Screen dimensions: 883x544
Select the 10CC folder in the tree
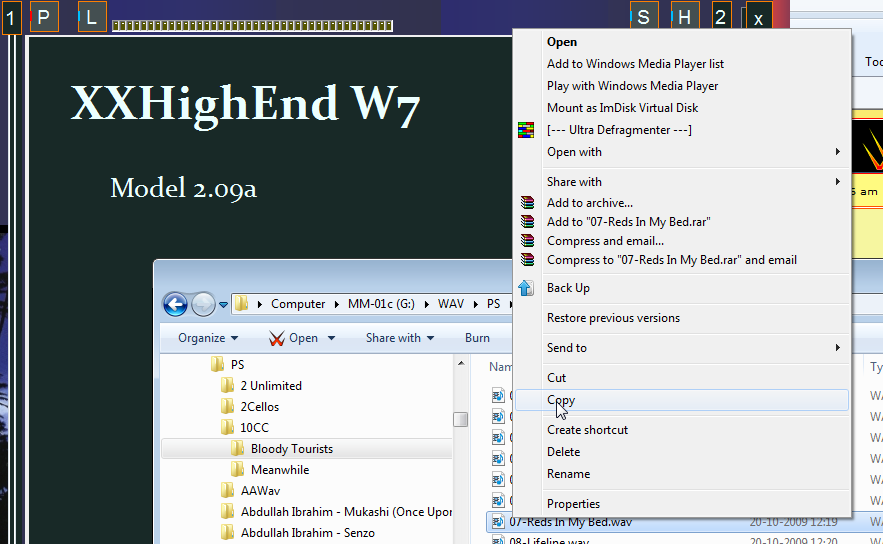pos(246,428)
